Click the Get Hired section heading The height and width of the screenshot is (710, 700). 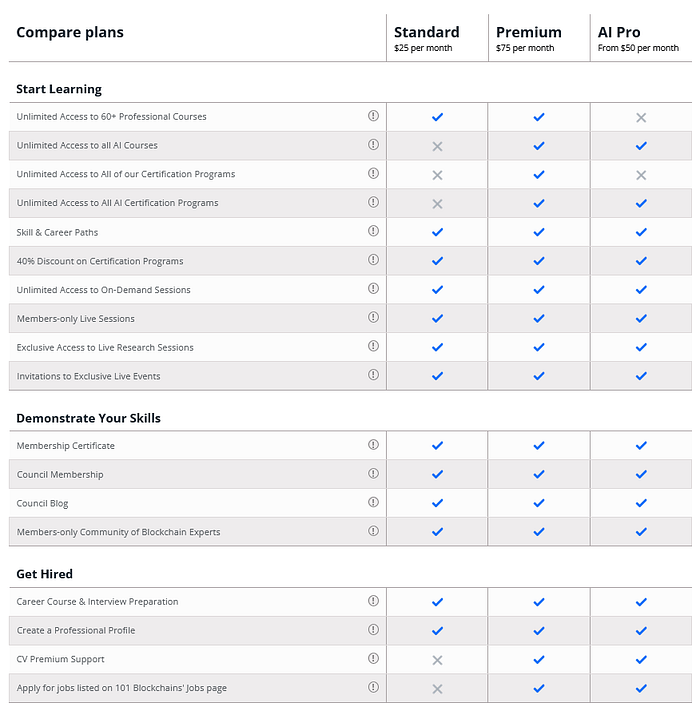pos(44,574)
